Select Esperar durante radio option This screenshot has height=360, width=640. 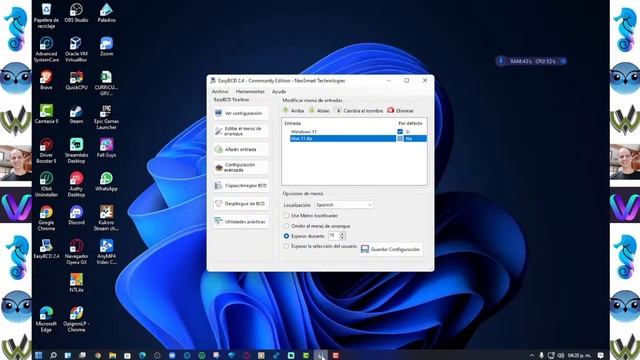287,236
